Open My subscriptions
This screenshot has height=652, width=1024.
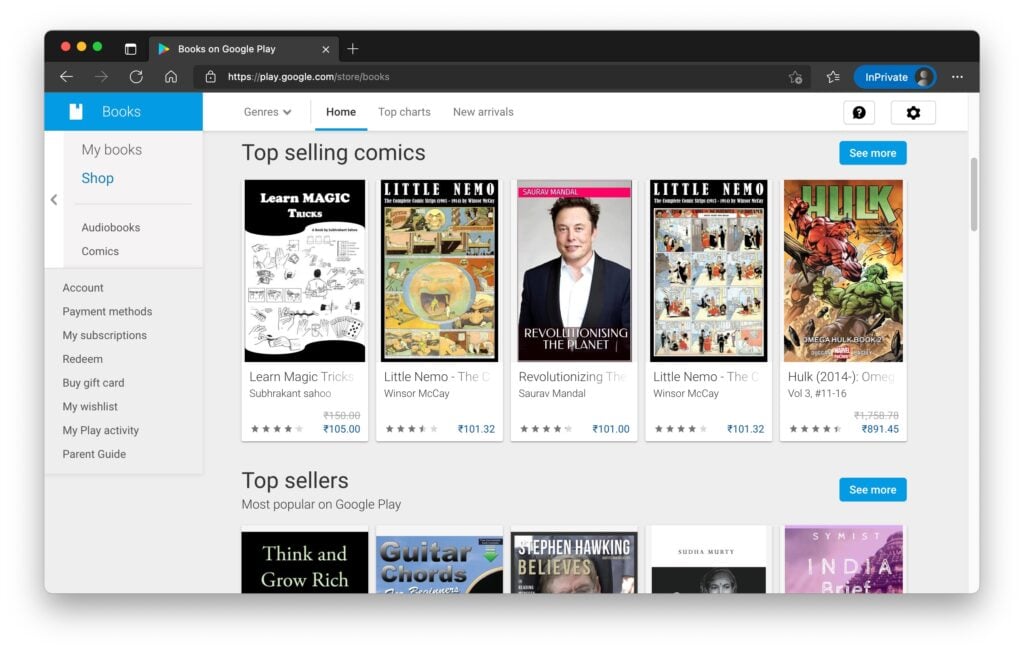pos(104,335)
